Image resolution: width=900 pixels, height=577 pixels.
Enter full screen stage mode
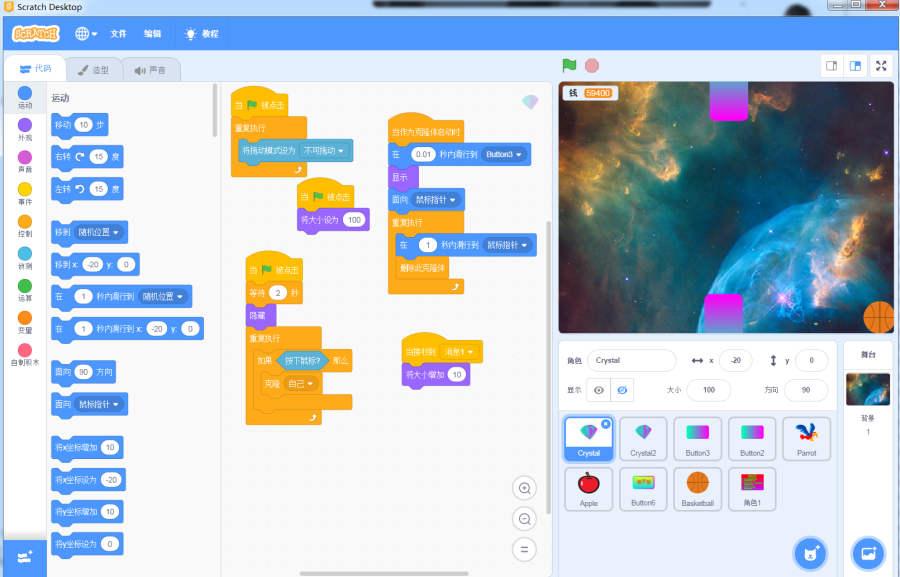click(881, 66)
